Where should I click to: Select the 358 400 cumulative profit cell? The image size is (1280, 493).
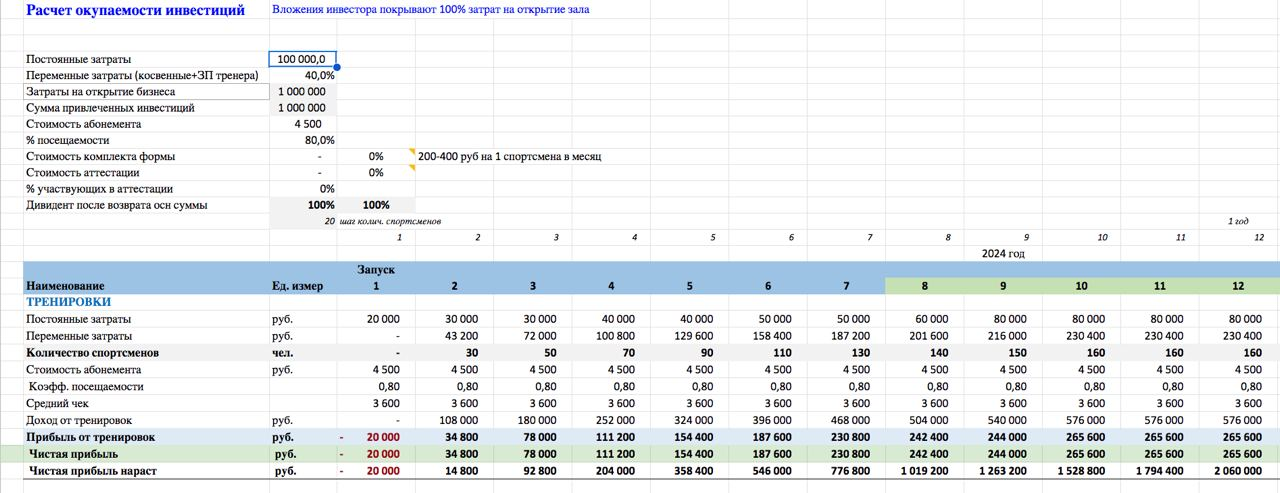[x=690, y=470]
